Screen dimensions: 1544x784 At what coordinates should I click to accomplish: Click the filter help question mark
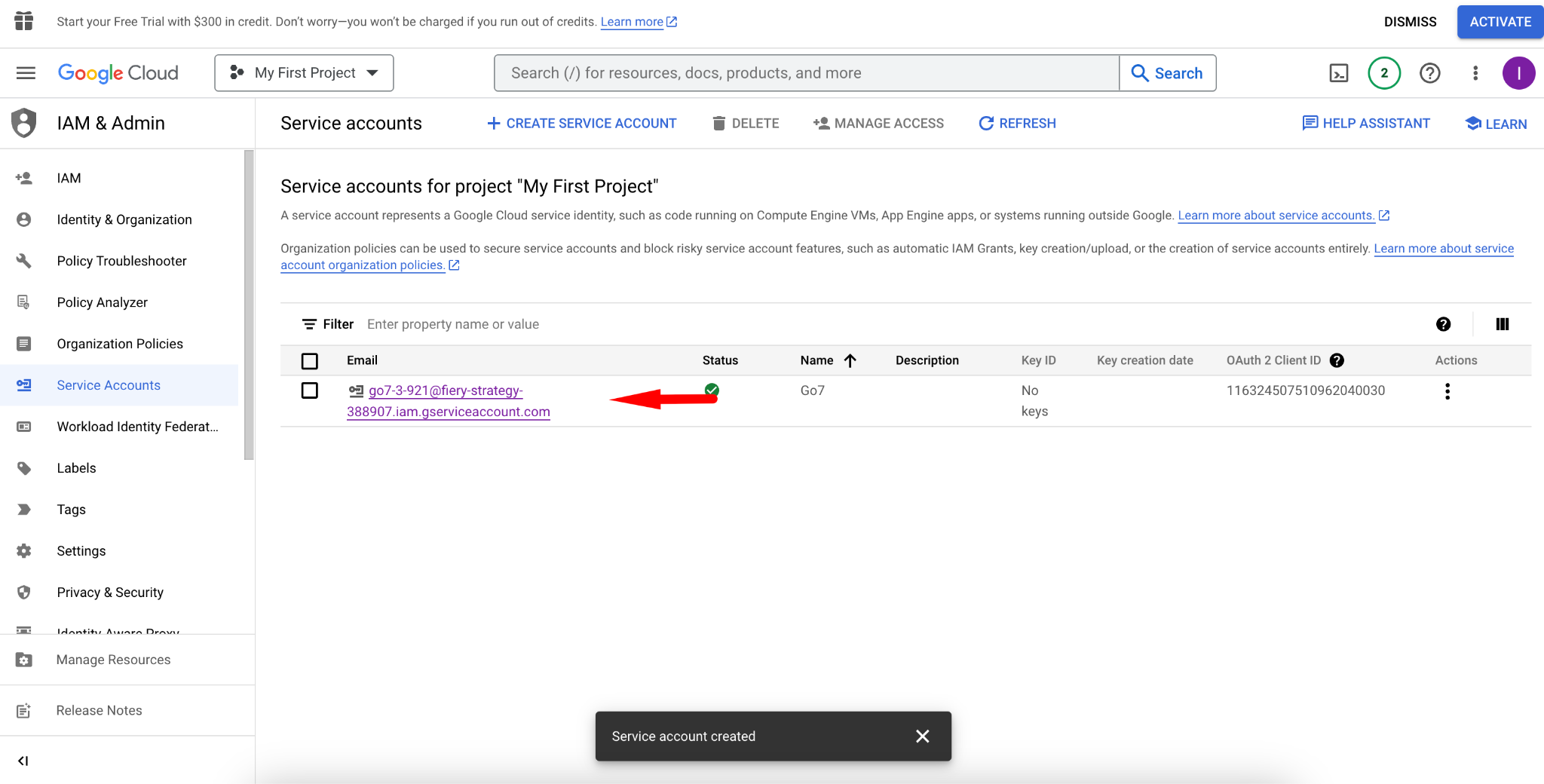coord(1444,323)
